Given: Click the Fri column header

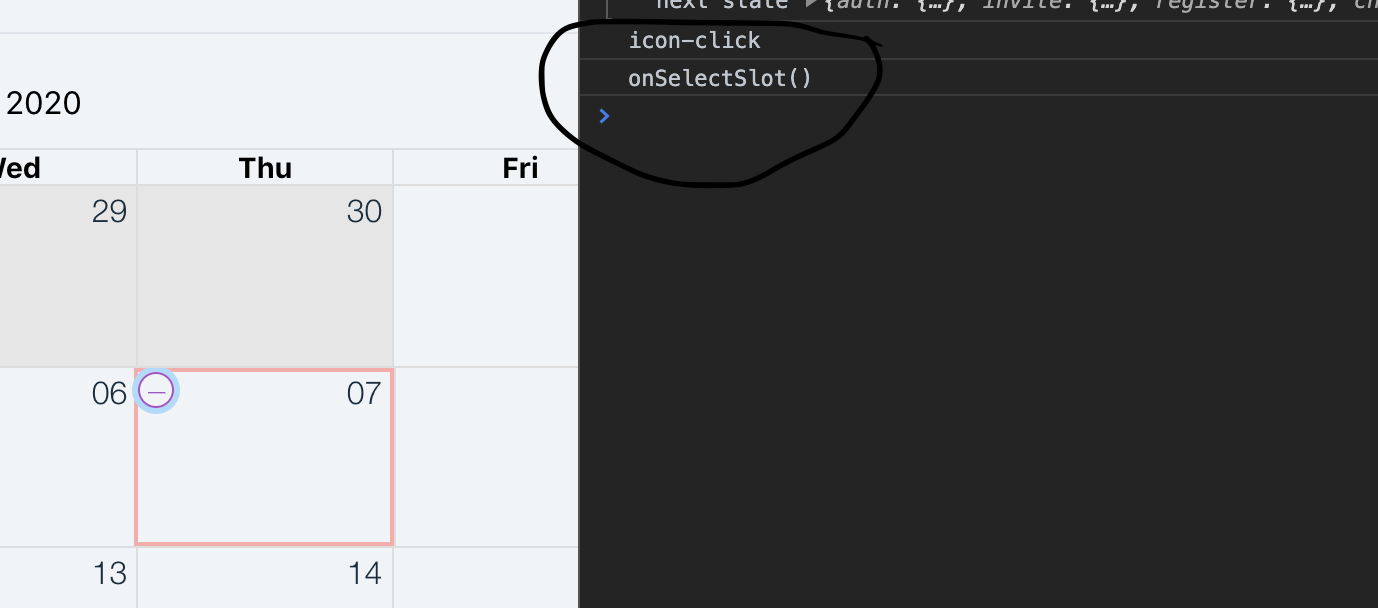Looking at the screenshot, I should [x=520, y=167].
